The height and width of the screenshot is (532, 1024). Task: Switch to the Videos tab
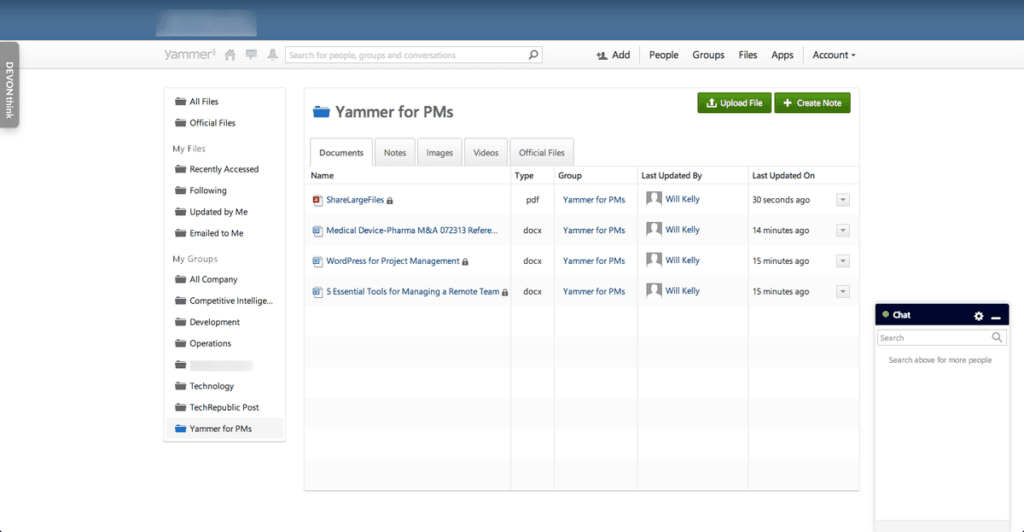[485, 152]
